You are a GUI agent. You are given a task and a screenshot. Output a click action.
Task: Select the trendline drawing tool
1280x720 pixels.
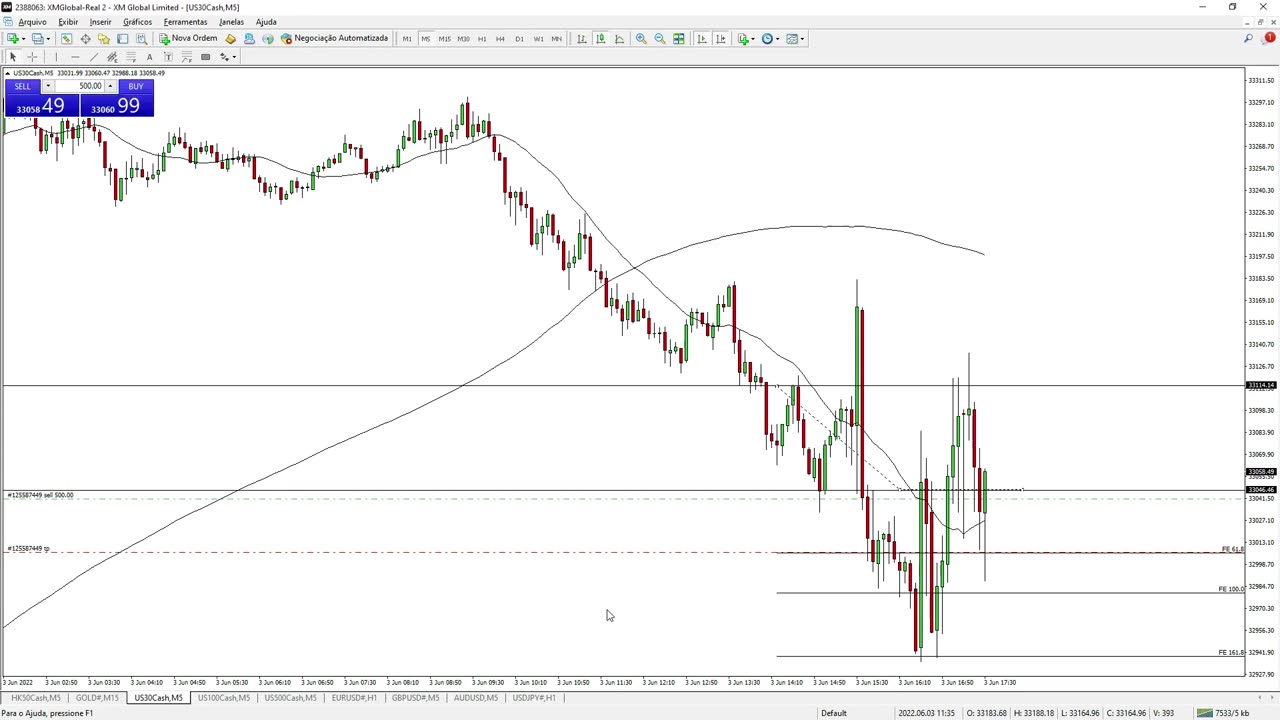[x=94, y=57]
